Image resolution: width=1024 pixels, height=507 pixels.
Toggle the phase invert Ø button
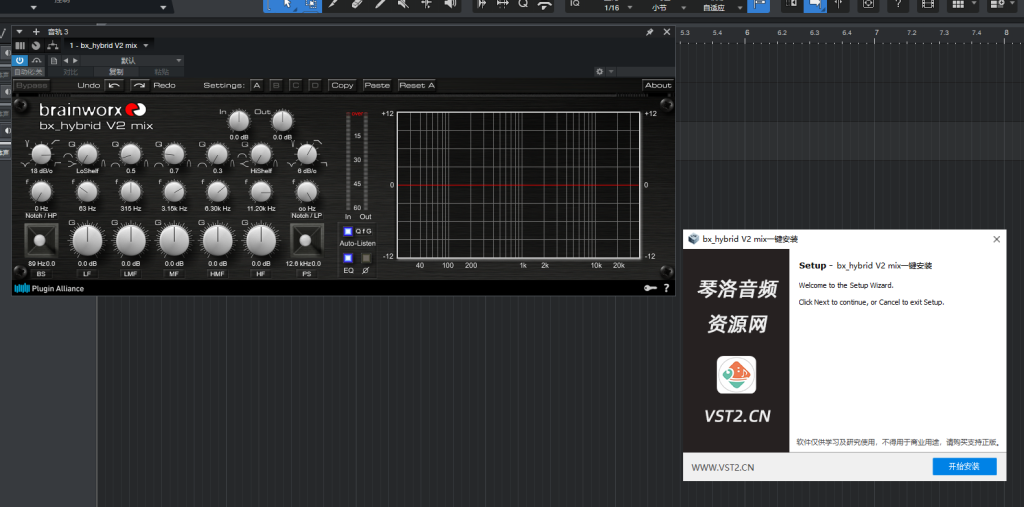[x=366, y=258]
